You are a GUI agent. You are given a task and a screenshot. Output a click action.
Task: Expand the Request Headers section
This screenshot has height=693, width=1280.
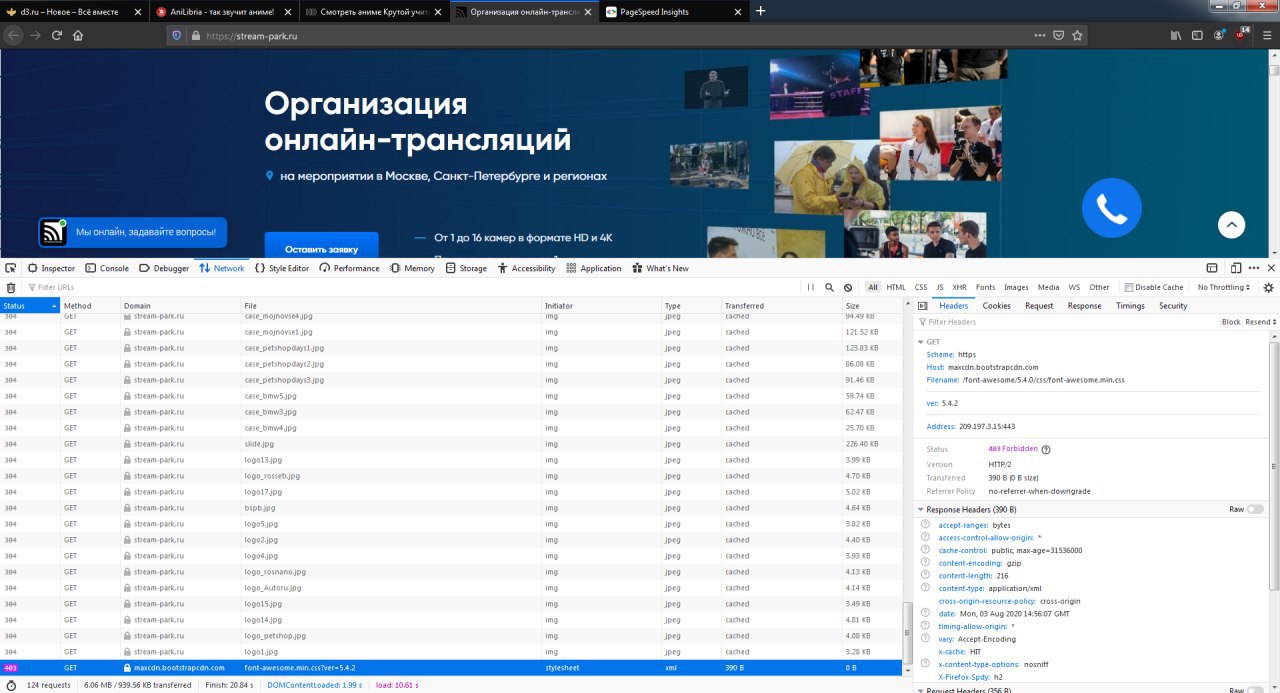920,690
